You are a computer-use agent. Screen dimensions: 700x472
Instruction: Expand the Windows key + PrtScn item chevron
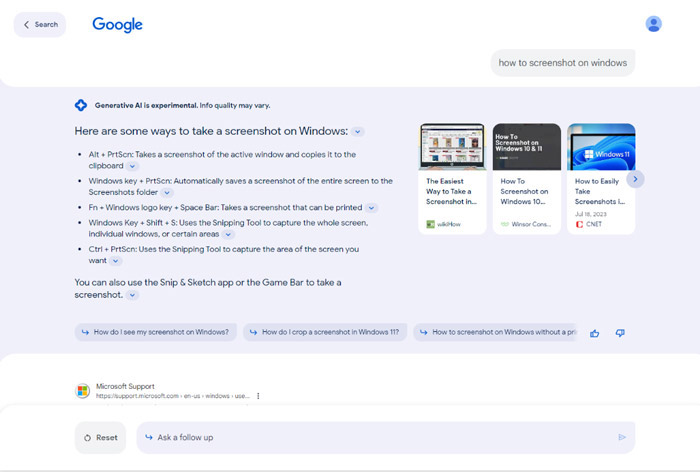pyautogui.click(x=167, y=192)
